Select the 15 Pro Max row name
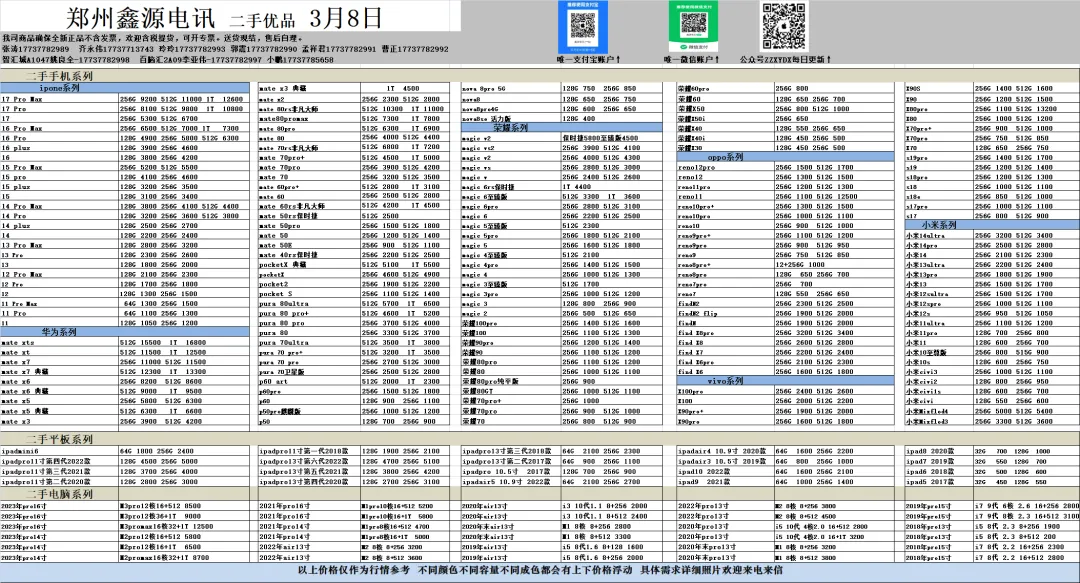The height and width of the screenshot is (583, 1080). [x=22, y=167]
